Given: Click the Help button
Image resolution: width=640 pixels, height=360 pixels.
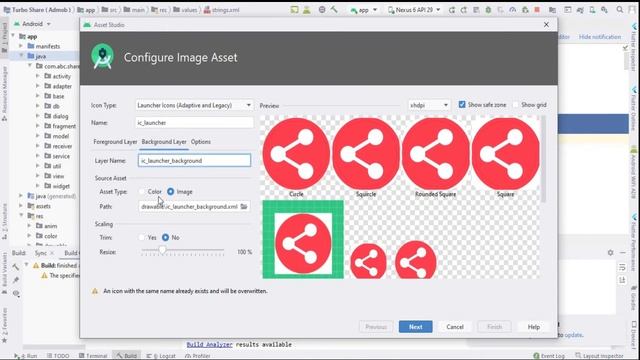Looking at the screenshot, I should point(533,327).
